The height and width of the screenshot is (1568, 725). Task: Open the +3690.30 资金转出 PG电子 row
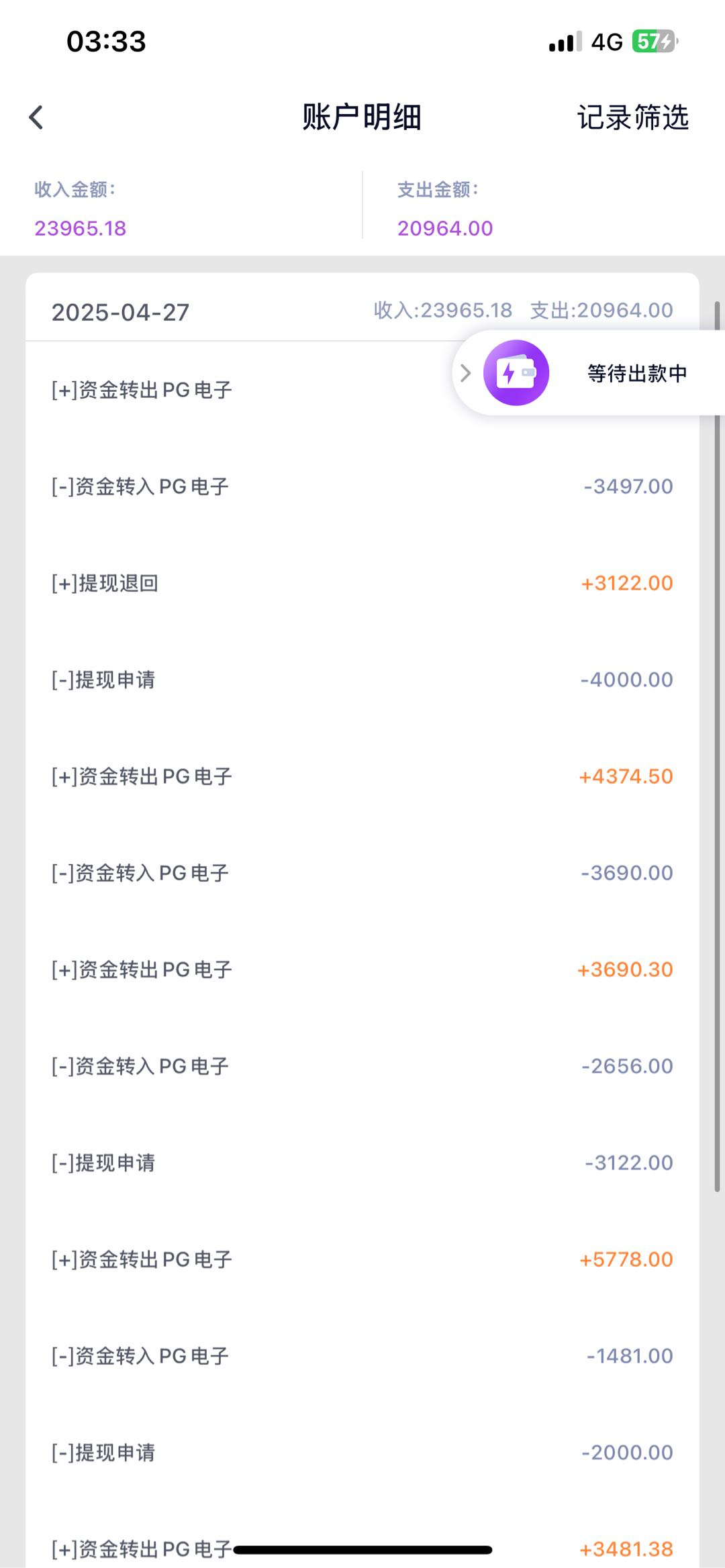(x=362, y=970)
